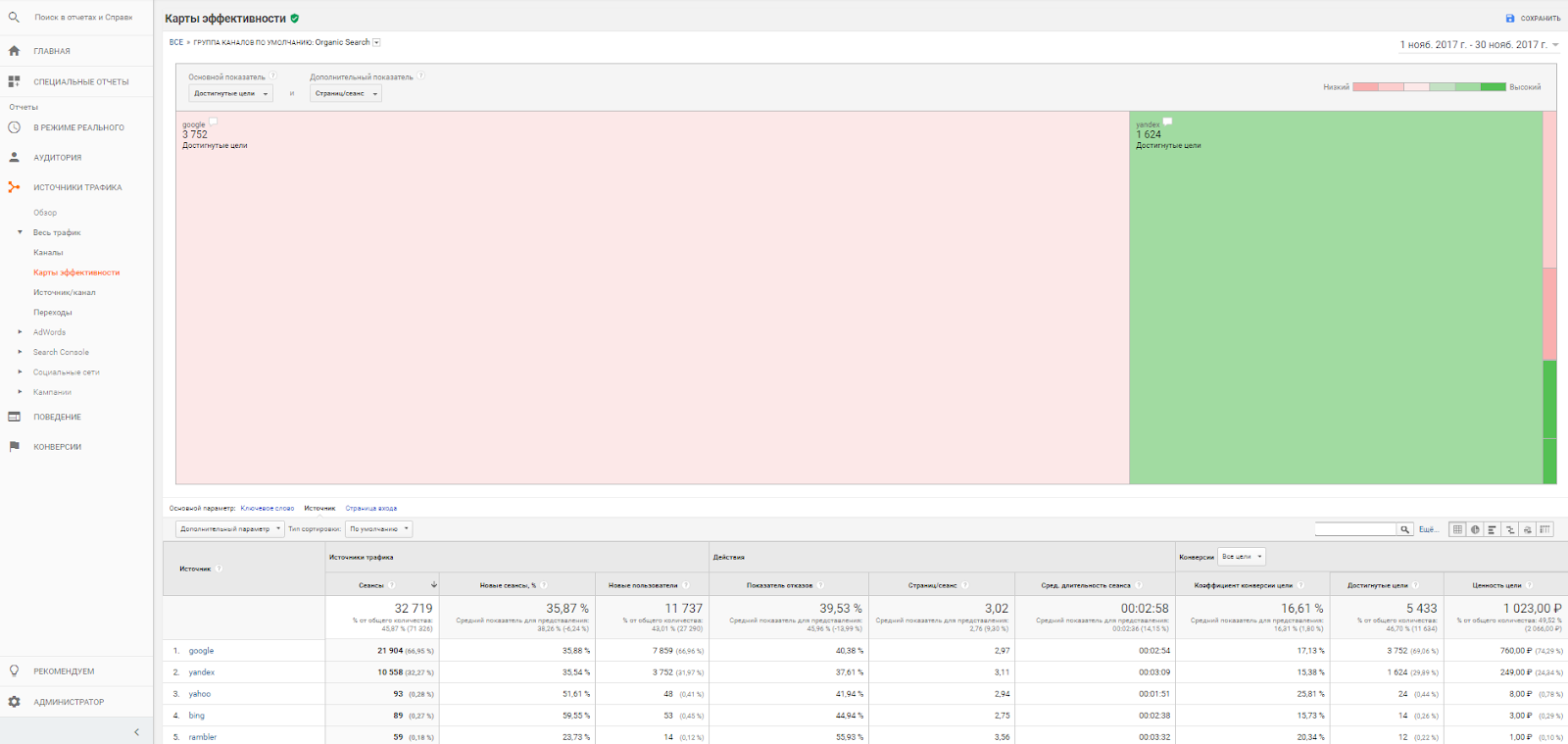Open the Дополнительный параметр dropdown

(x=230, y=529)
